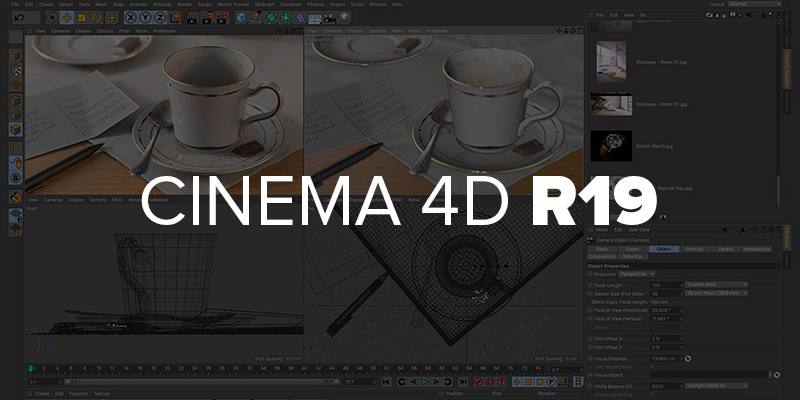The width and height of the screenshot is (800, 400).
Task: Switch to the Stereoscopic tab
Action: point(757,249)
